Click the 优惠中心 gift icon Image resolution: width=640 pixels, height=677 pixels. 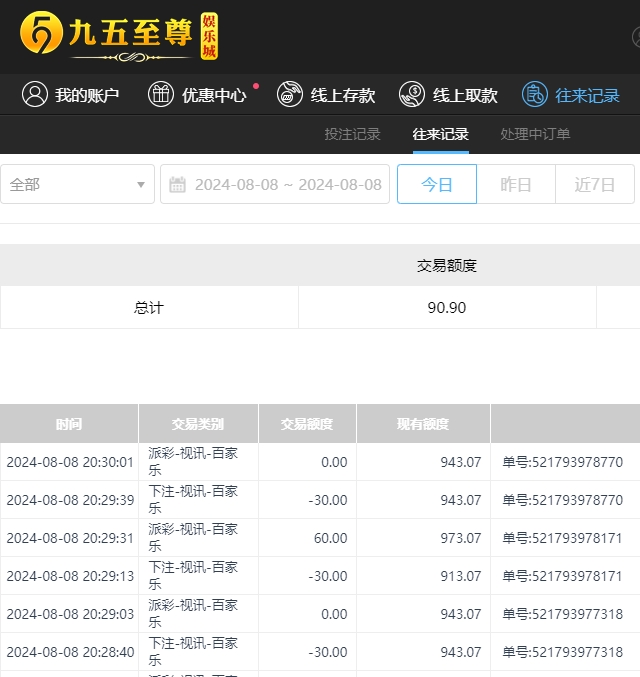click(161, 95)
